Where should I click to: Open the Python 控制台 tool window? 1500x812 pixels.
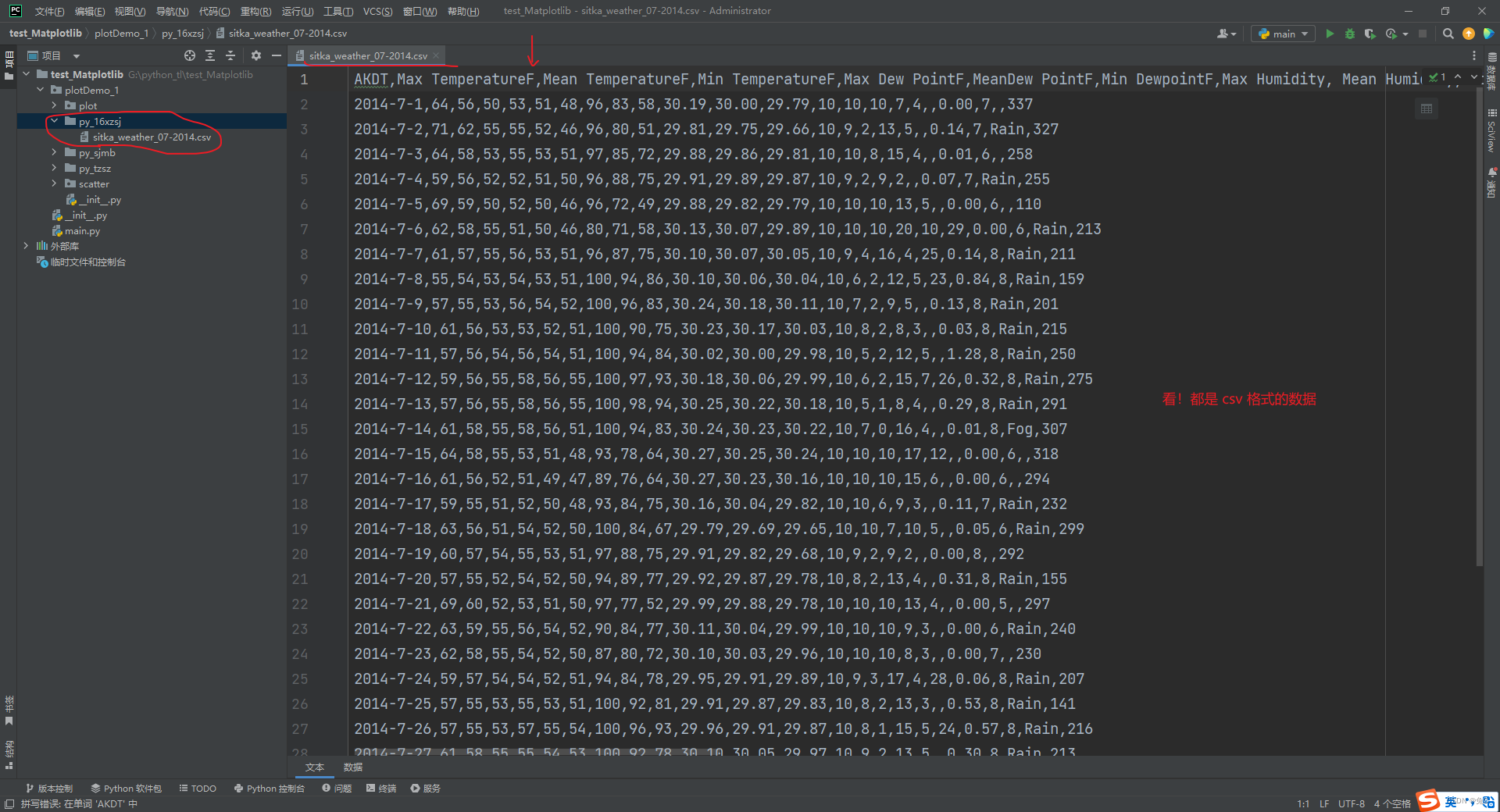pos(270,789)
